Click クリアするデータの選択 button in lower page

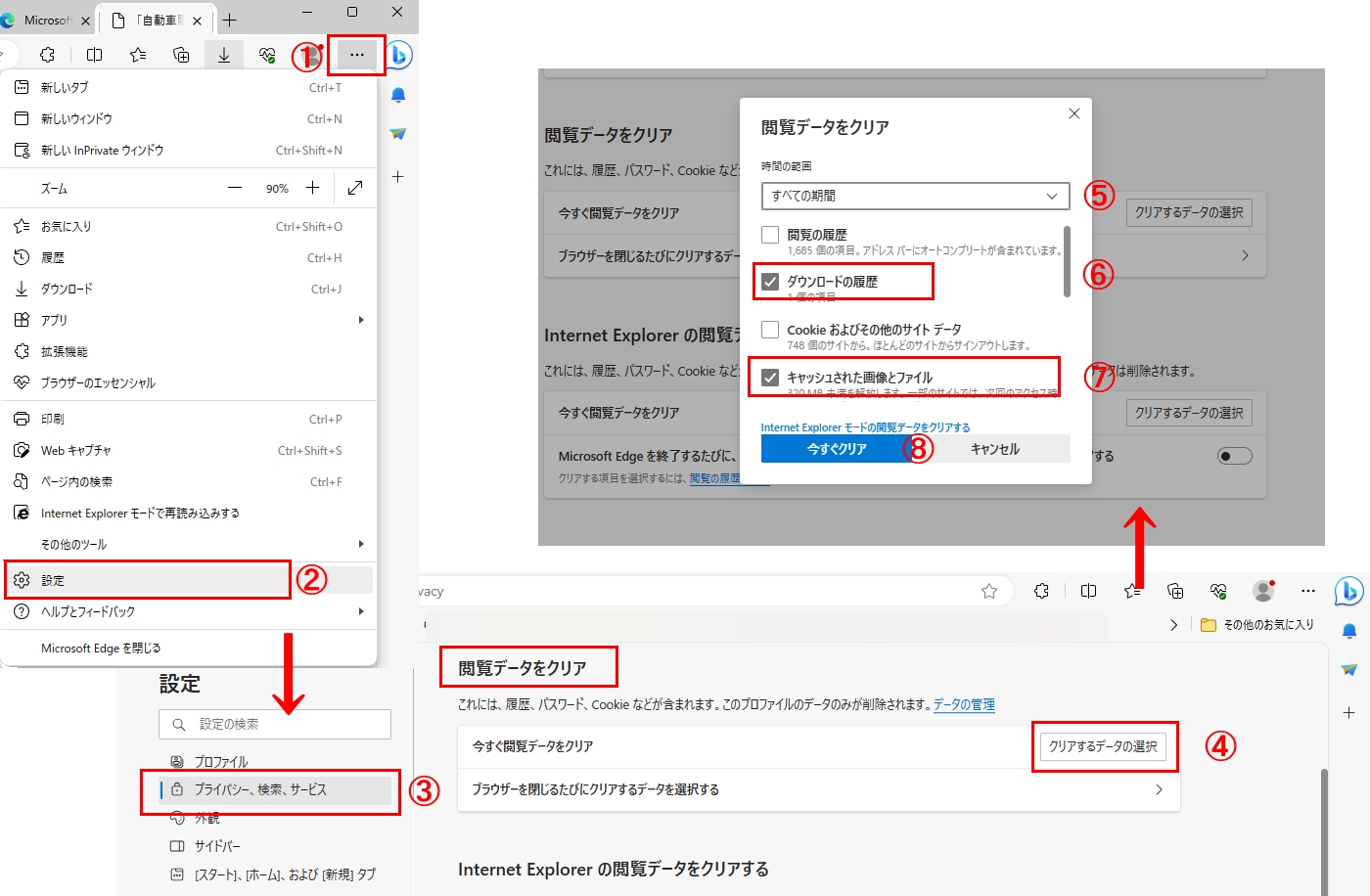pos(1103,746)
